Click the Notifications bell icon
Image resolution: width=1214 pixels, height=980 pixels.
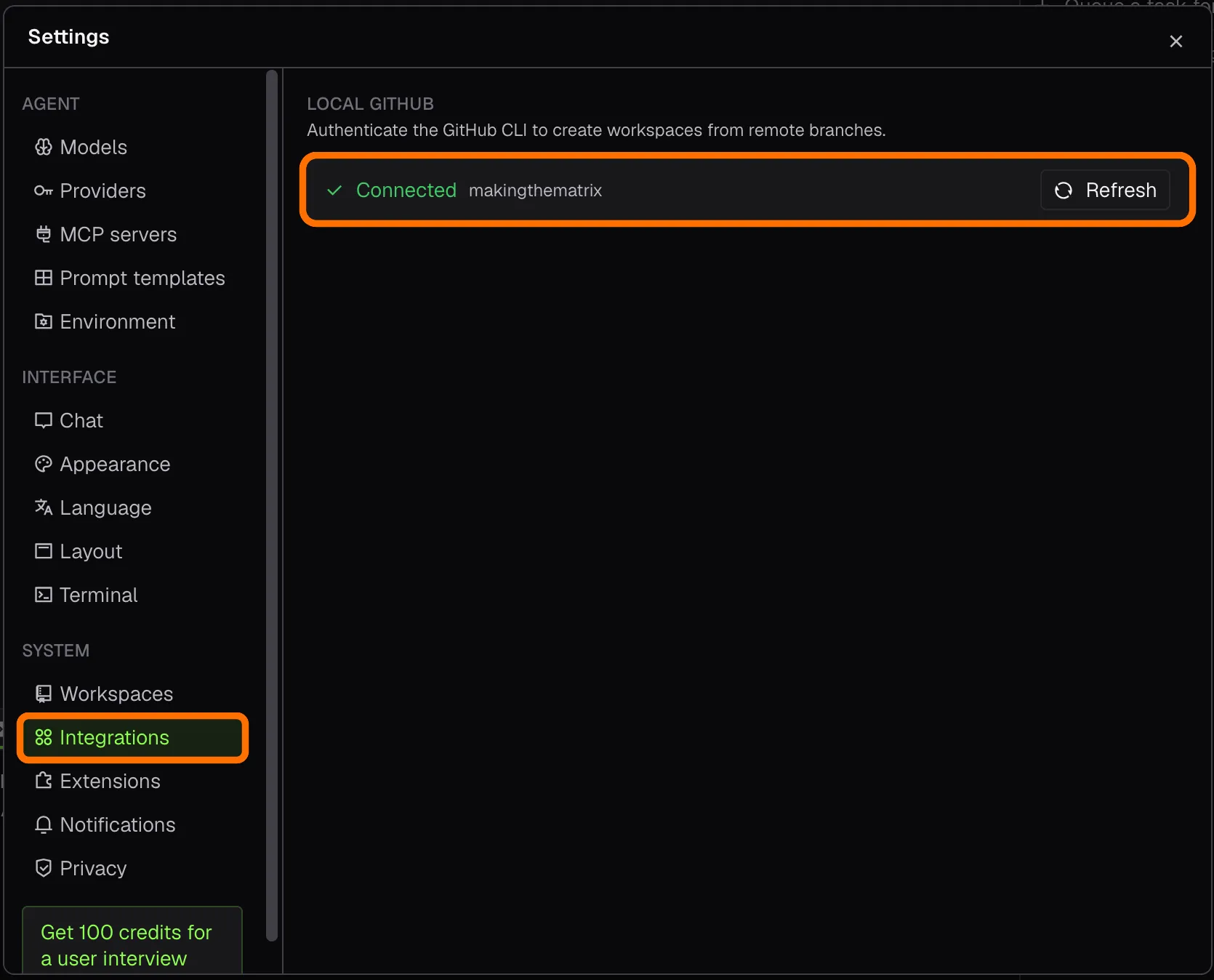[44, 824]
